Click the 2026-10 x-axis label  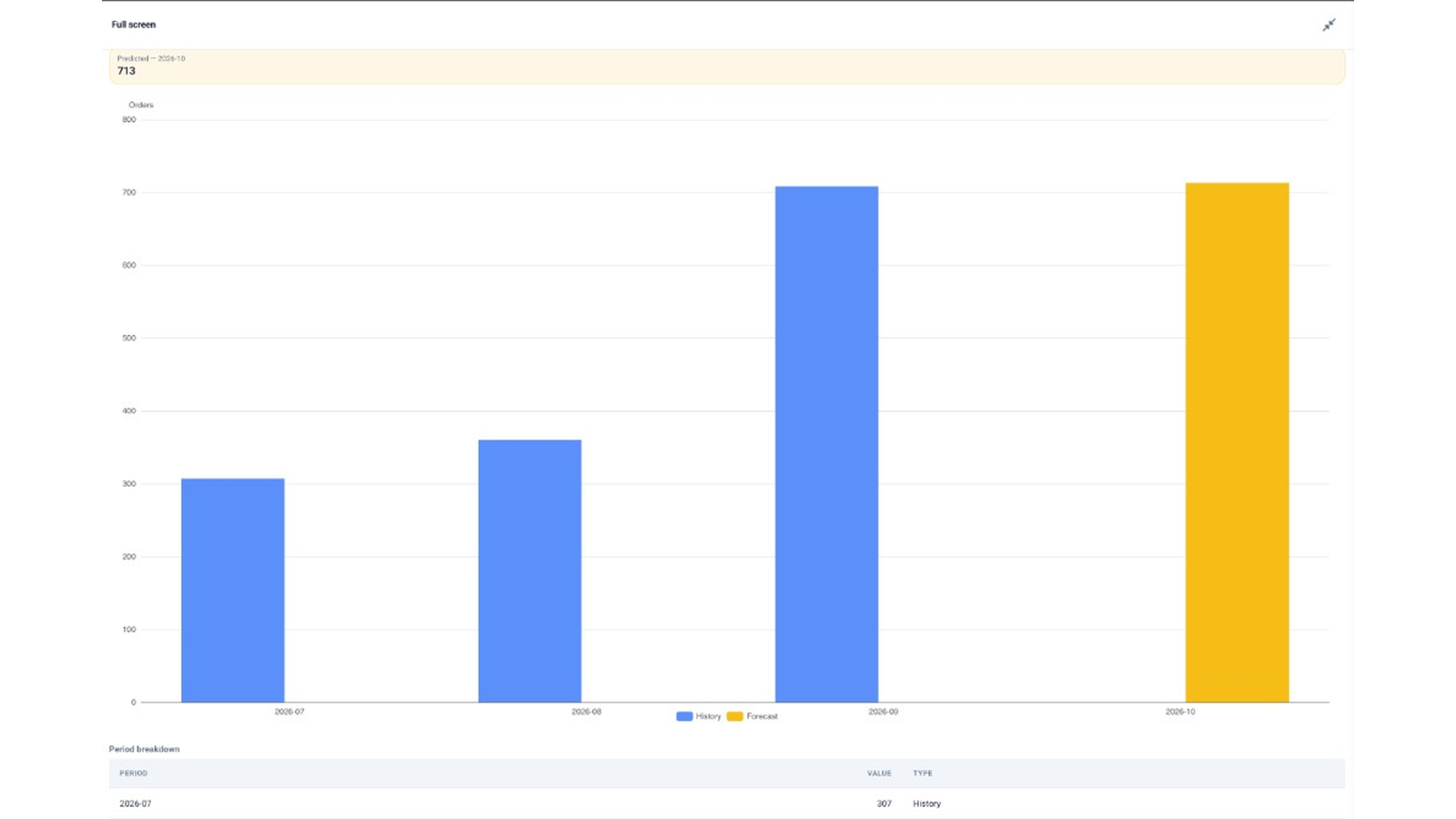click(x=1180, y=712)
